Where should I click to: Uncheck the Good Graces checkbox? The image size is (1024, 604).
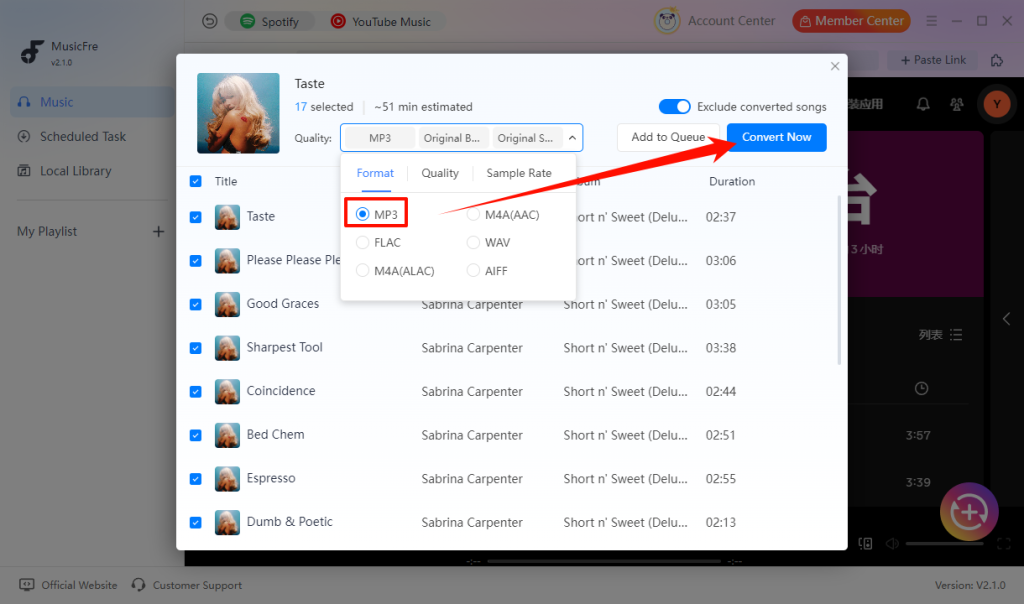(195, 304)
